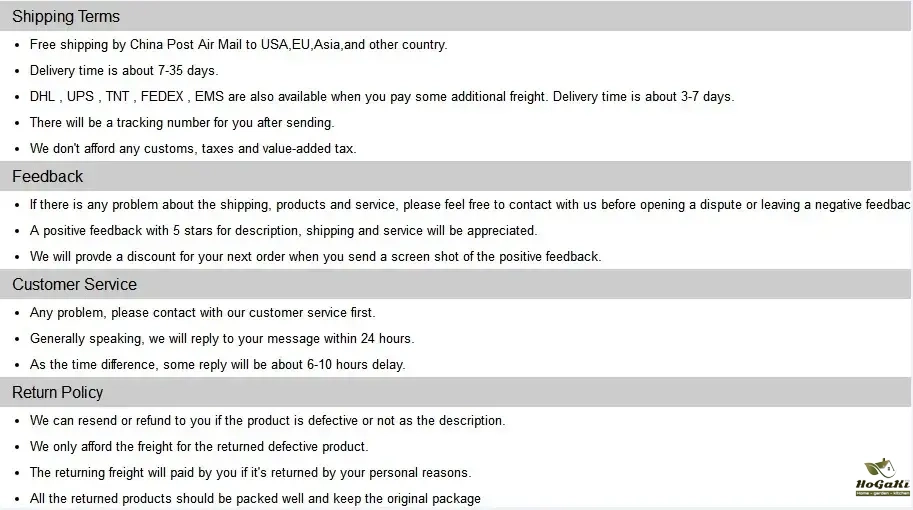Screen dimensions: 913x510
Task: Click the Return Policy section header
Action: tap(58, 393)
